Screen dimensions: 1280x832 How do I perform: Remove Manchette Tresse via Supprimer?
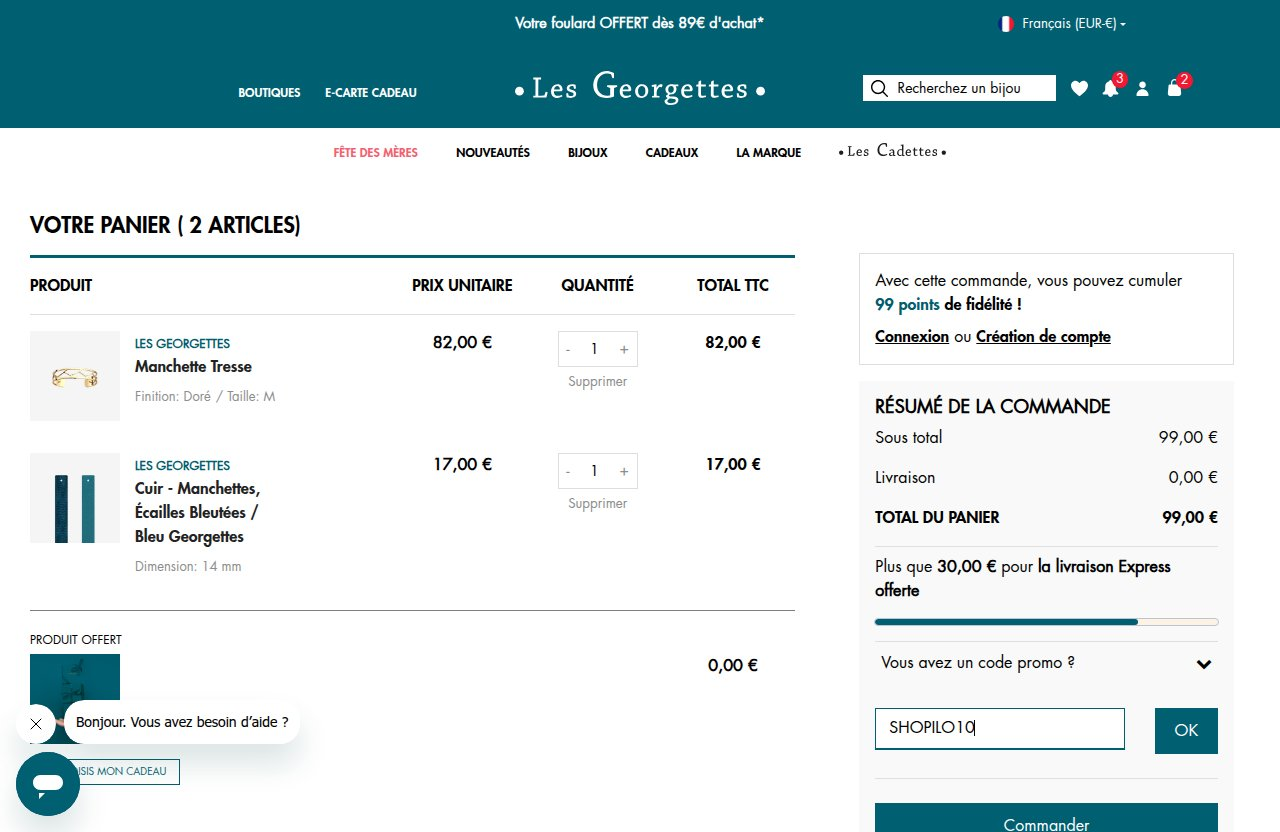tap(598, 381)
